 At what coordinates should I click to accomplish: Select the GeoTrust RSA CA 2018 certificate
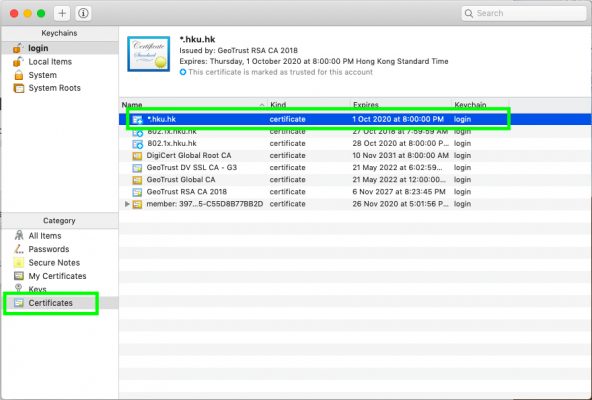pyautogui.click(x=355, y=192)
